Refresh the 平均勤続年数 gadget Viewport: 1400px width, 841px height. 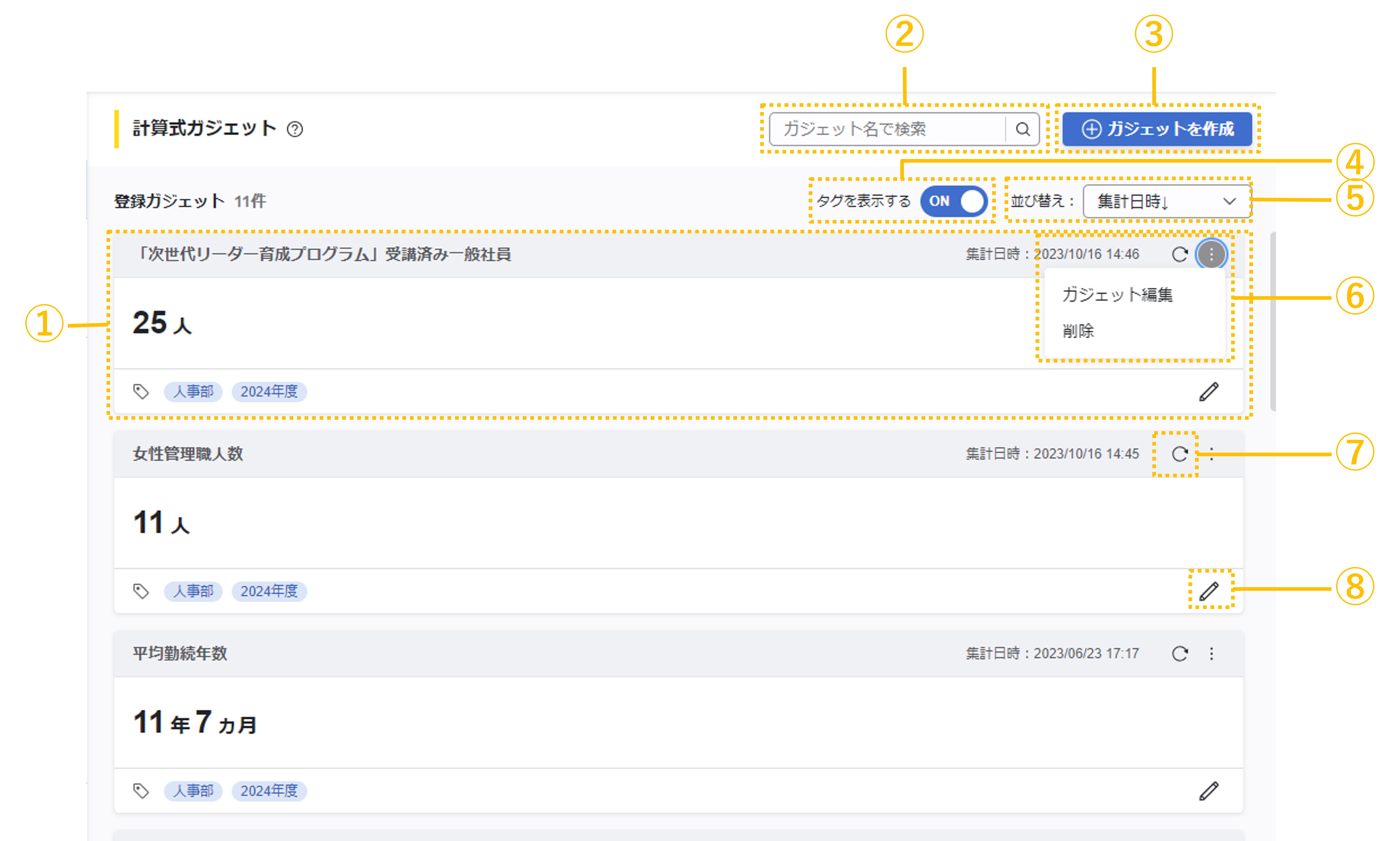click(1180, 654)
